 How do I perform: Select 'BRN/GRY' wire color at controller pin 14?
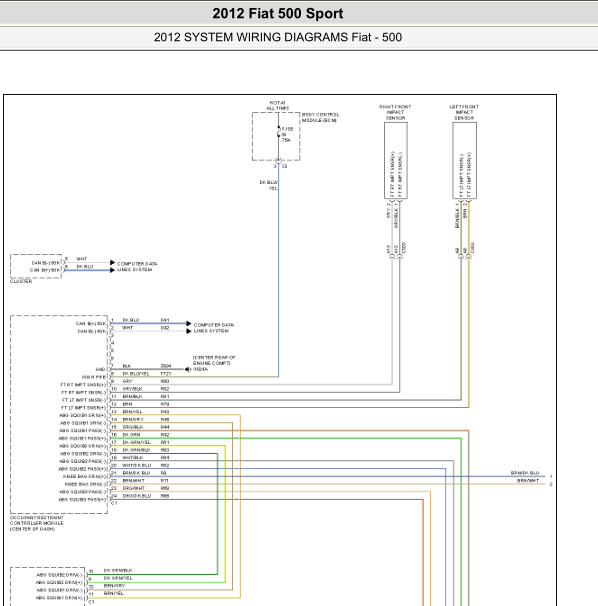click(x=133, y=419)
